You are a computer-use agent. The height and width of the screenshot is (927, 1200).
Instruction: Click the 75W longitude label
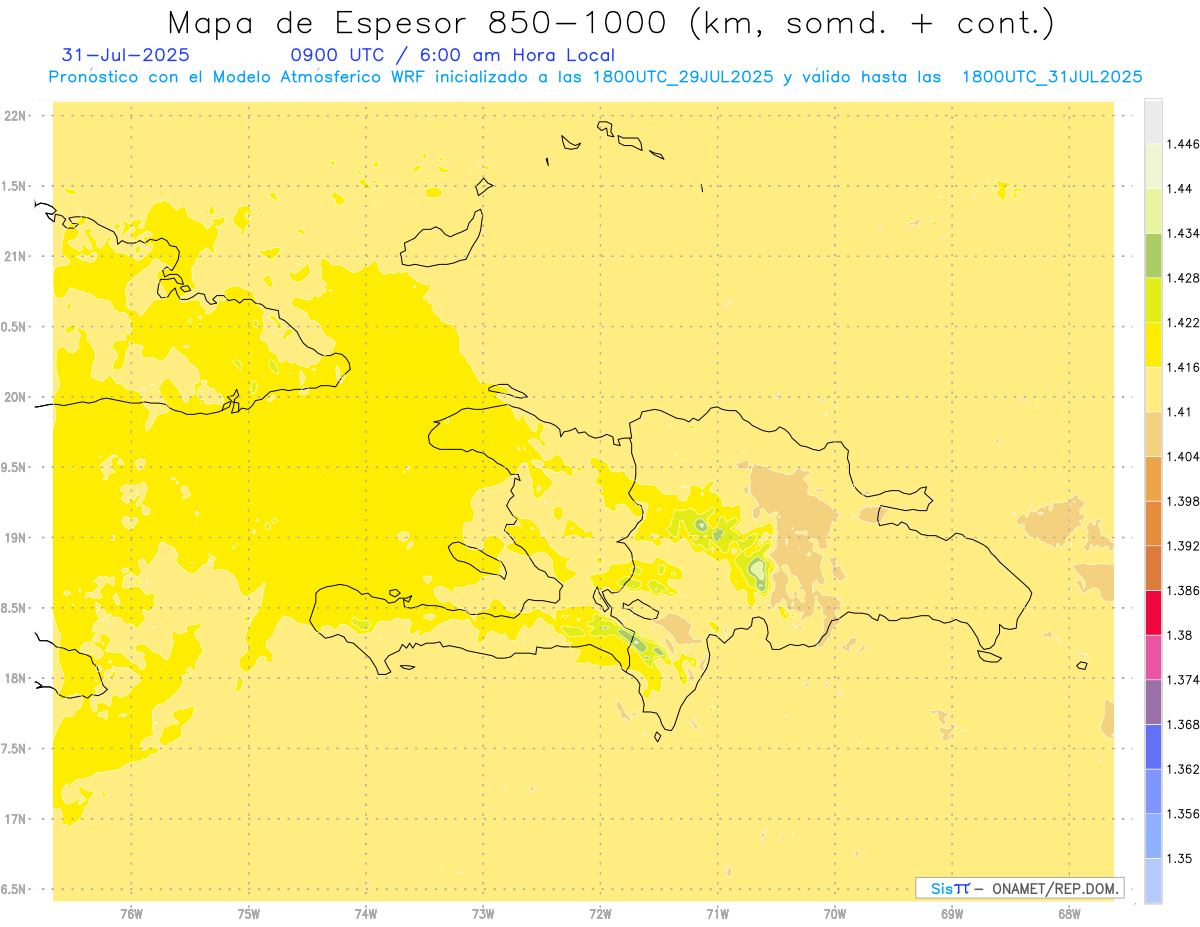tap(249, 914)
